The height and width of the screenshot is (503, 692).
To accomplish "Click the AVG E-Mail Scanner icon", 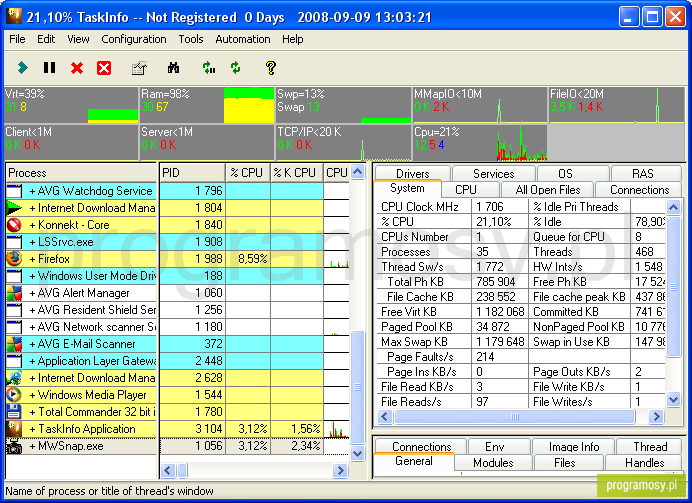I will tap(14, 344).
